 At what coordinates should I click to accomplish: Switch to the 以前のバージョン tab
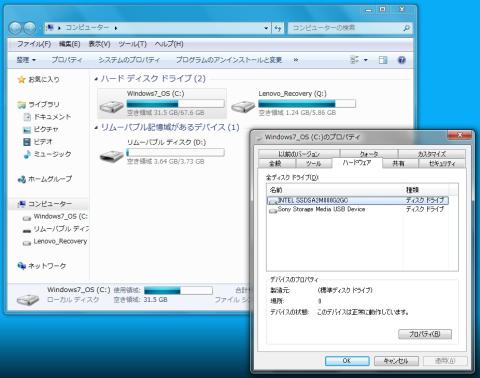[x=299, y=154]
